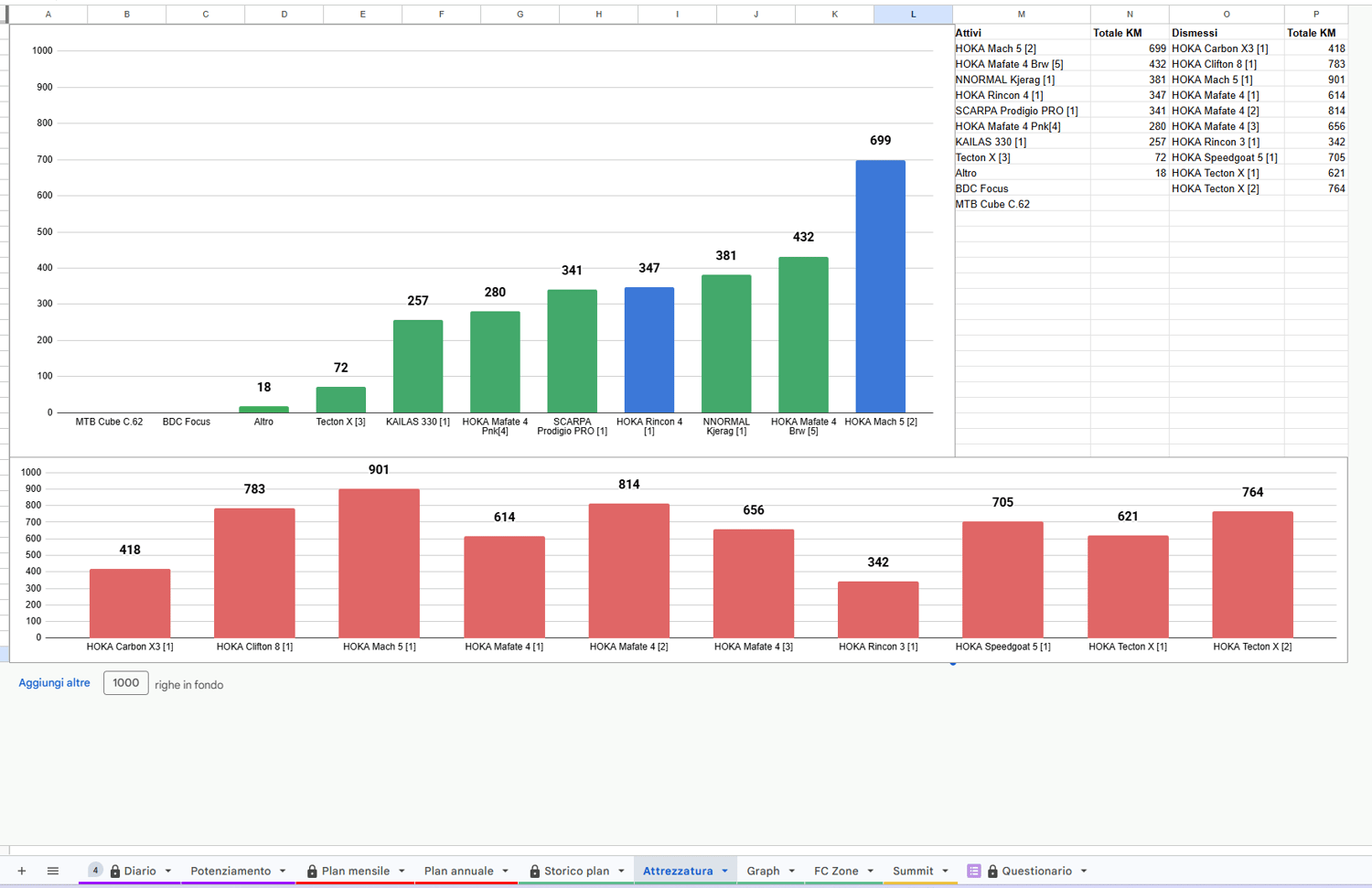This screenshot has width=1372, height=888.
Task: Click the green NNORMAL Kjerag [1] bar
Action: pos(726,344)
